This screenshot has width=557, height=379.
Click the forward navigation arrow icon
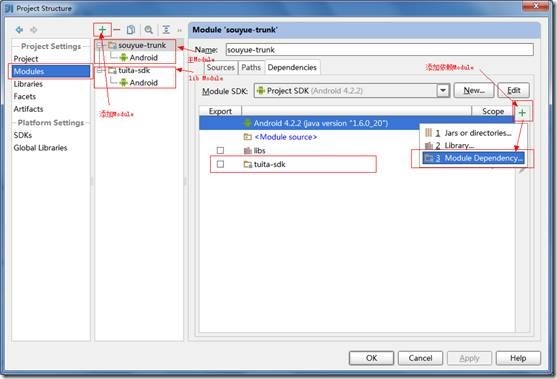[x=34, y=30]
